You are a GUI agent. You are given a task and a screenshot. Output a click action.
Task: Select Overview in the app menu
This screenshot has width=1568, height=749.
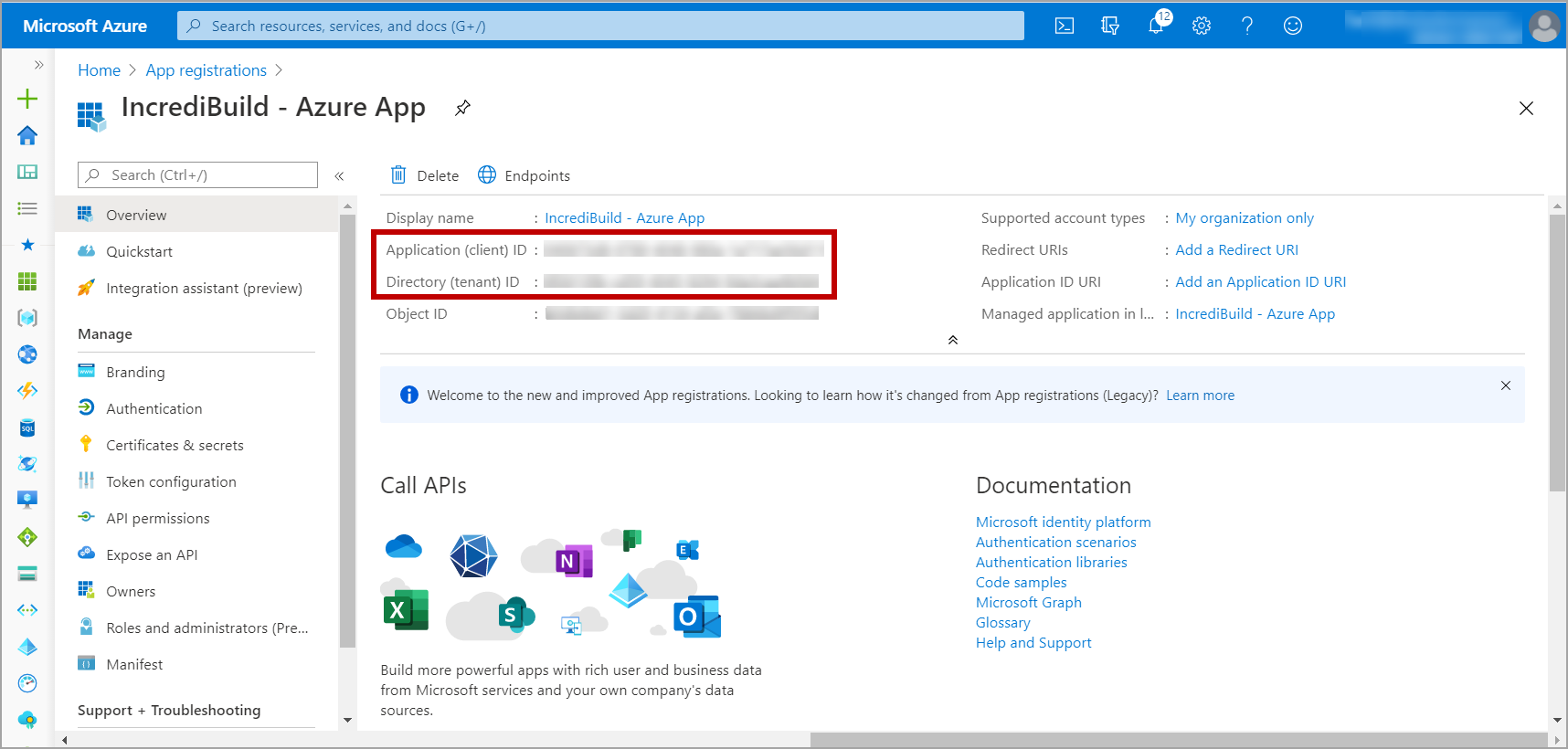196,215
